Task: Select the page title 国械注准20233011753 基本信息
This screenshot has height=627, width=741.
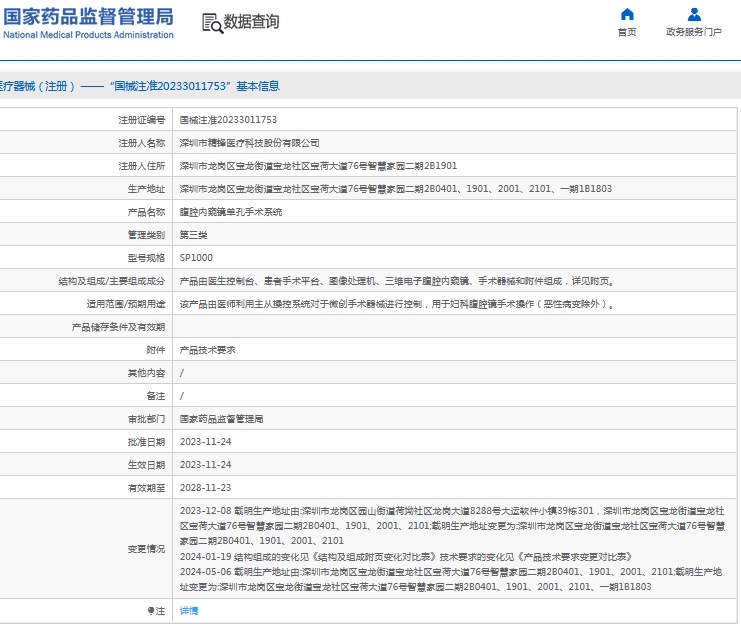Action: click(x=195, y=86)
